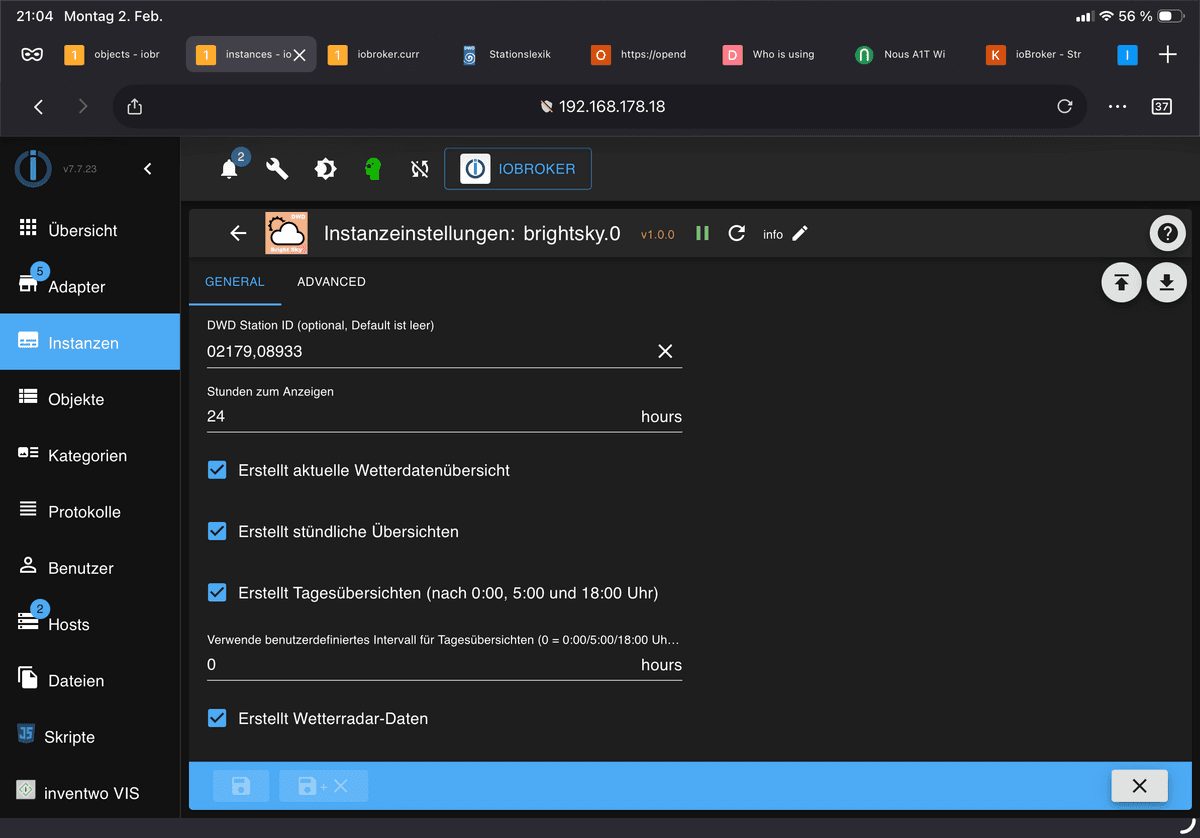Switch to the GENERAL tab
This screenshot has width=1200, height=838.
235,282
